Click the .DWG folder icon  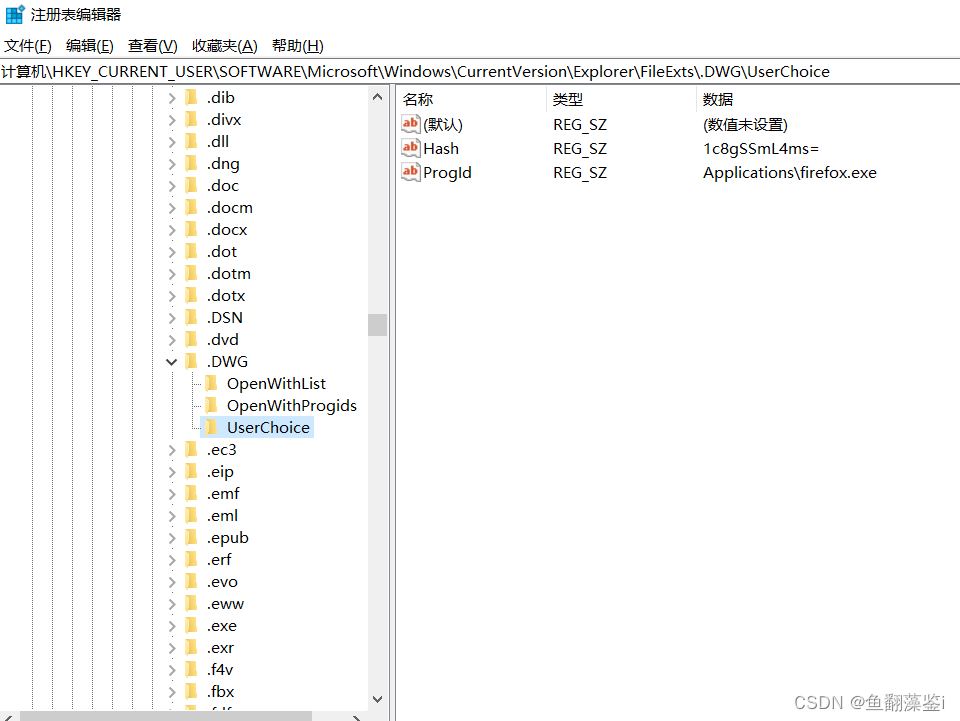[x=192, y=362]
